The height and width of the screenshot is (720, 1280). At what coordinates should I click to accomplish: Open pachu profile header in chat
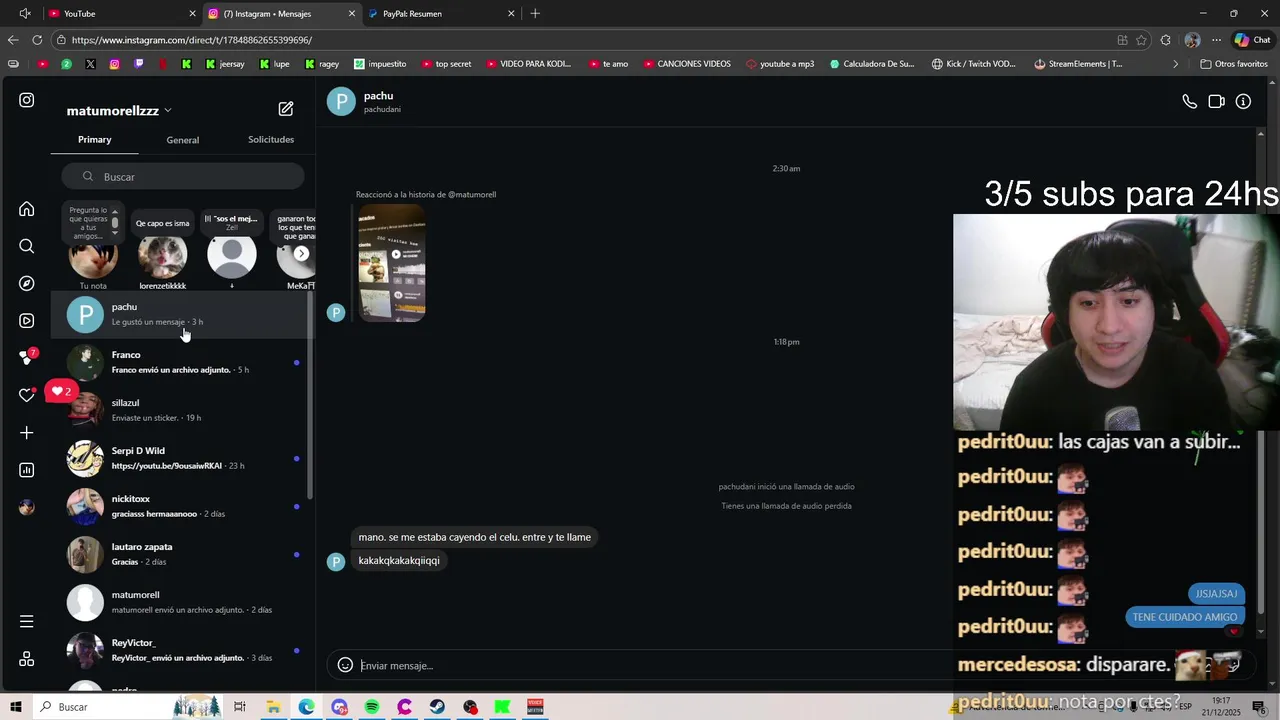[365, 101]
